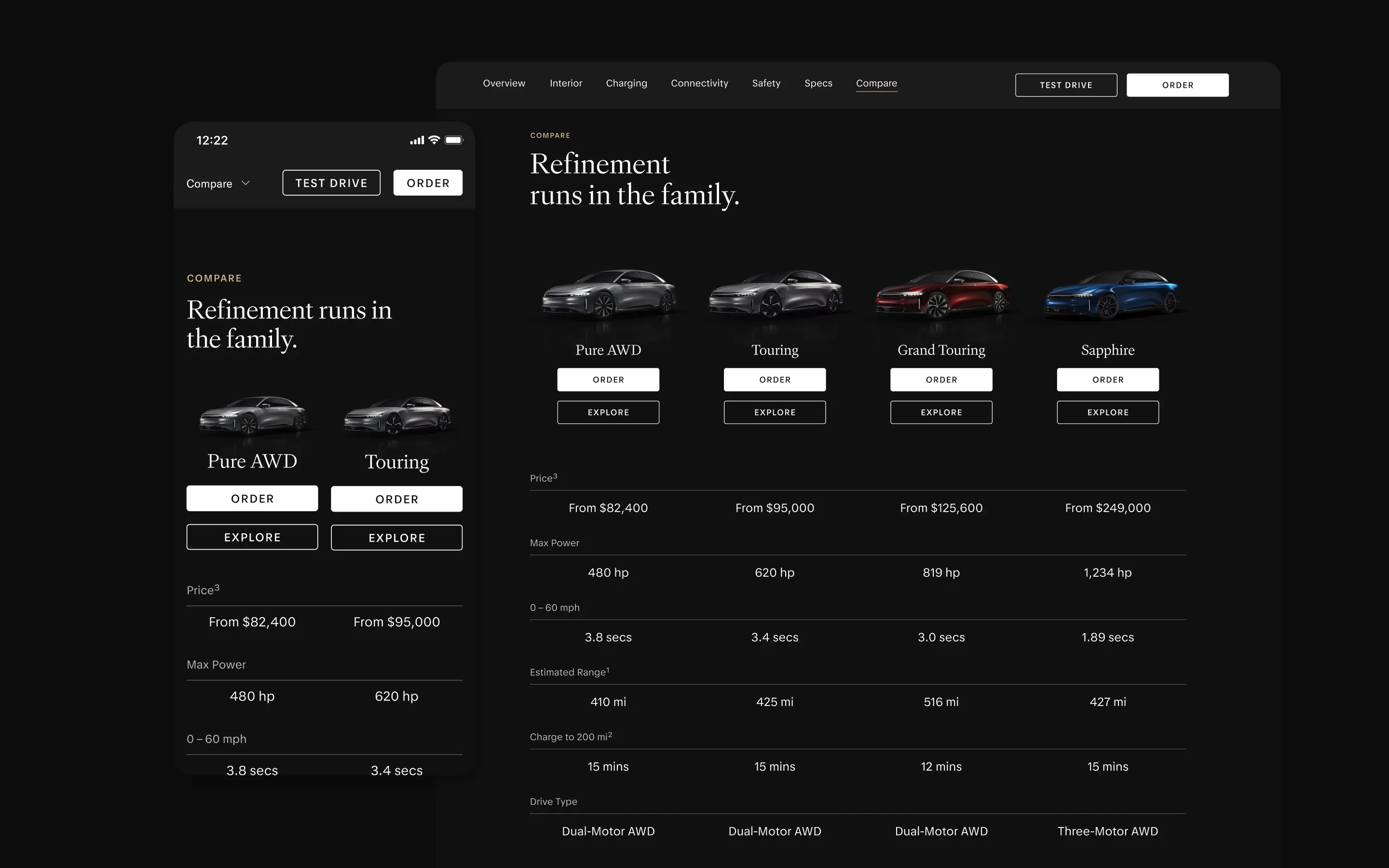1389x868 pixels.
Task: Order the Sapphire model
Action: [x=1108, y=380]
